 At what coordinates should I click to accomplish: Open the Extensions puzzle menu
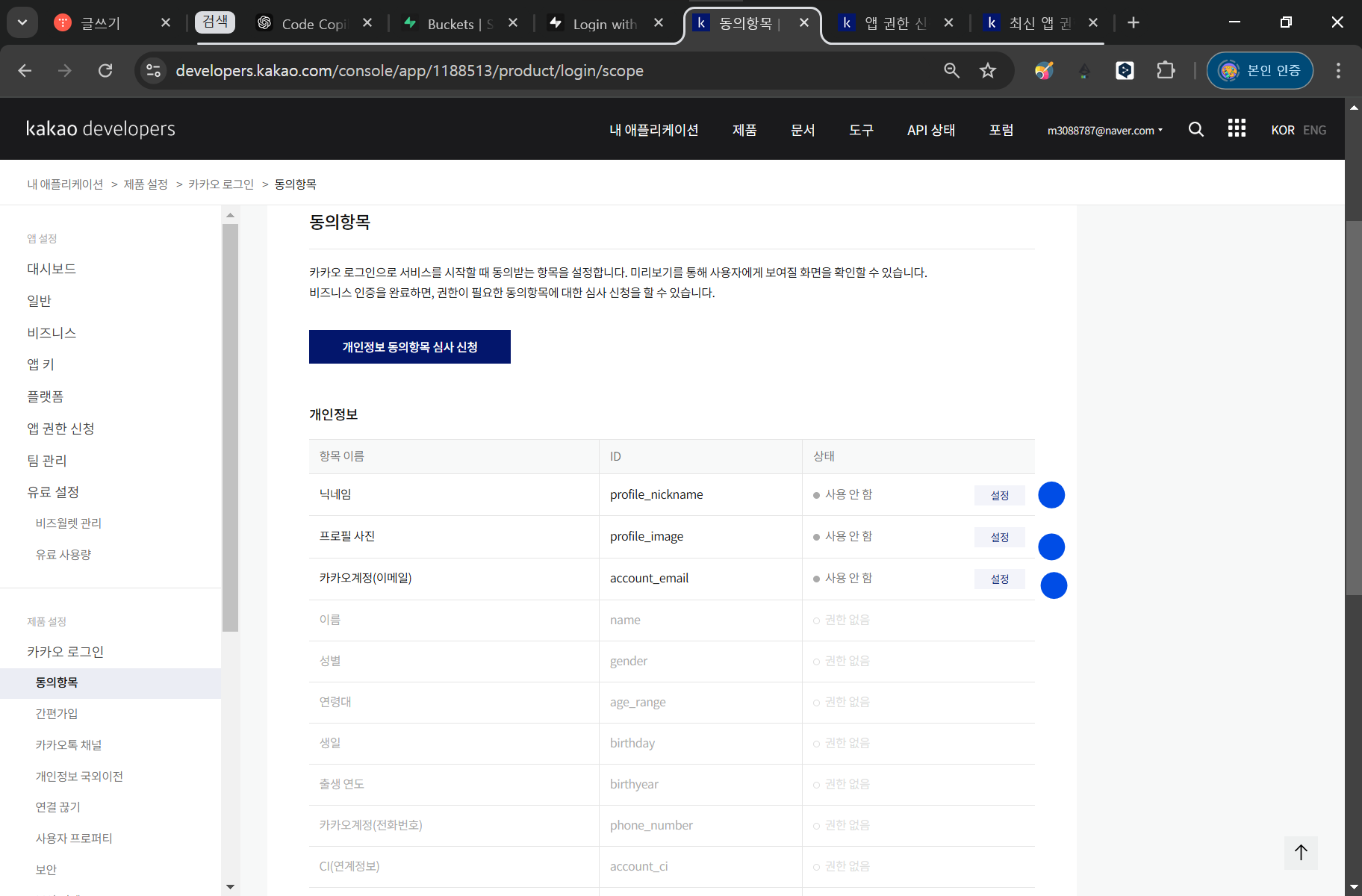click(1166, 70)
